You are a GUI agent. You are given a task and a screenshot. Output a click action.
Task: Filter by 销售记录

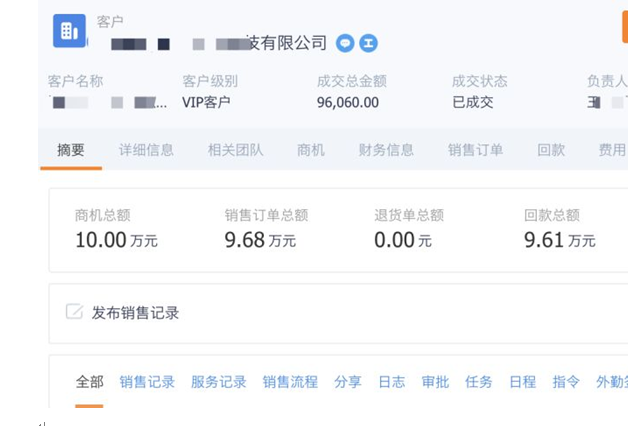[147, 382]
